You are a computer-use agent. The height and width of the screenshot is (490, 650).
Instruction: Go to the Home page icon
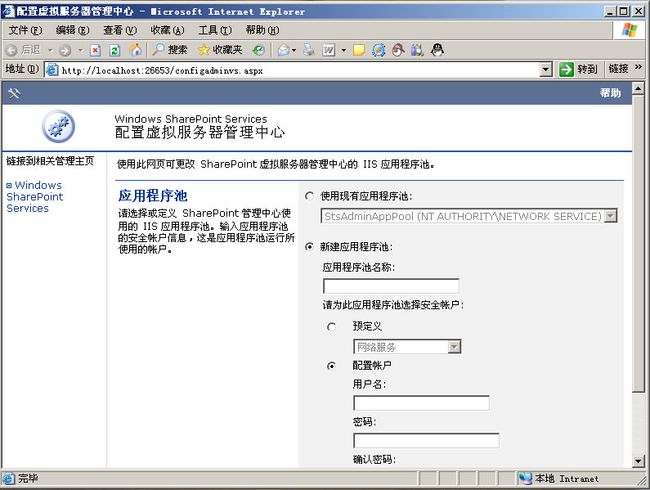[x=134, y=49]
